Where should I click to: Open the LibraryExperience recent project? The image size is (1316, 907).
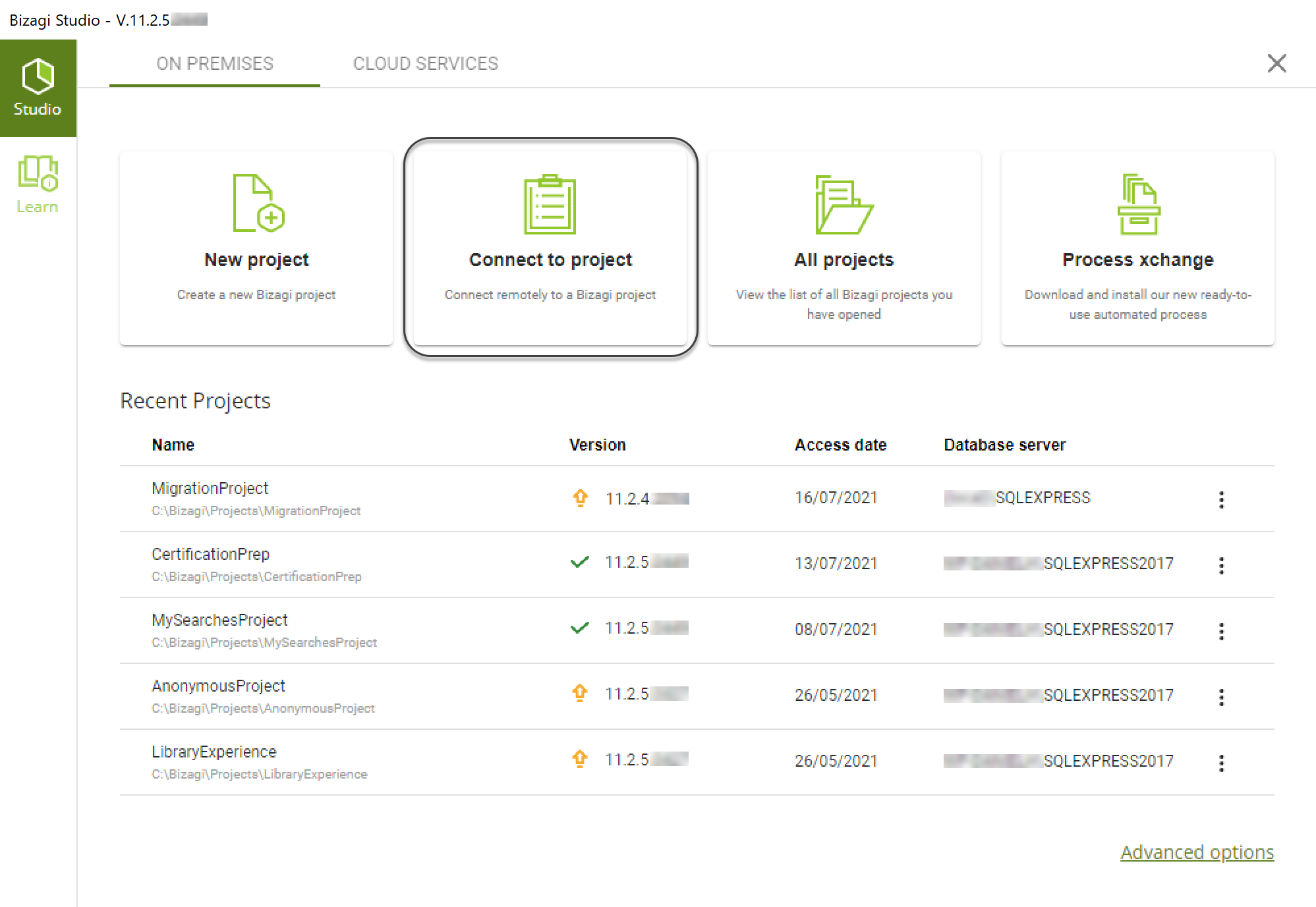click(214, 752)
